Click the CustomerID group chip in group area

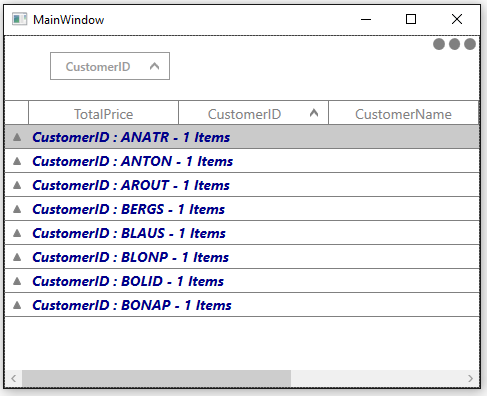[110, 66]
